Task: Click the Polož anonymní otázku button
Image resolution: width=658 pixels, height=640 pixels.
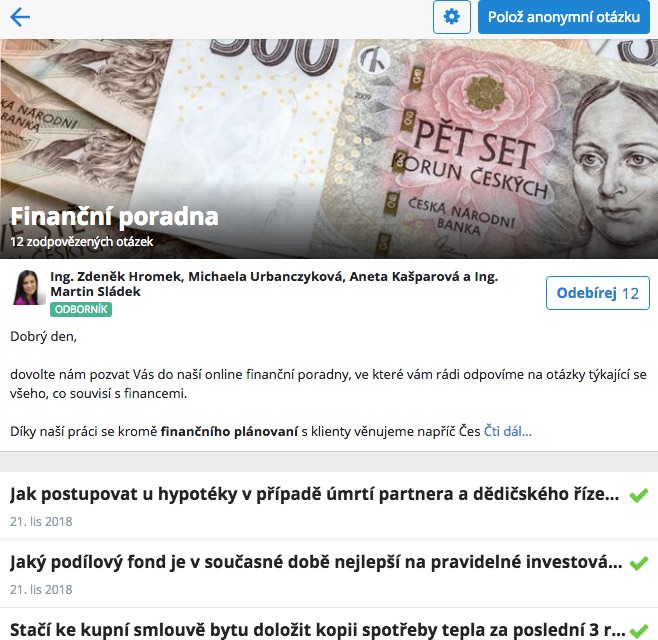Action: pyautogui.click(x=564, y=17)
